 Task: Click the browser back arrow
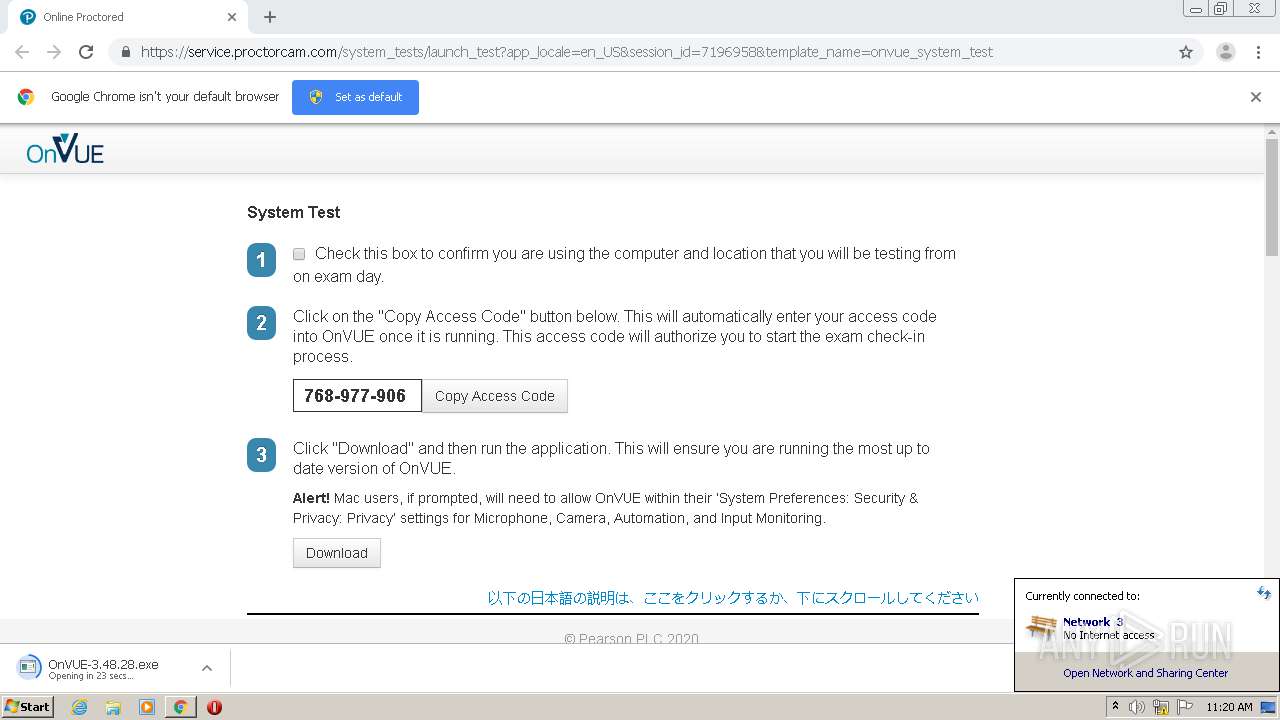22,52
